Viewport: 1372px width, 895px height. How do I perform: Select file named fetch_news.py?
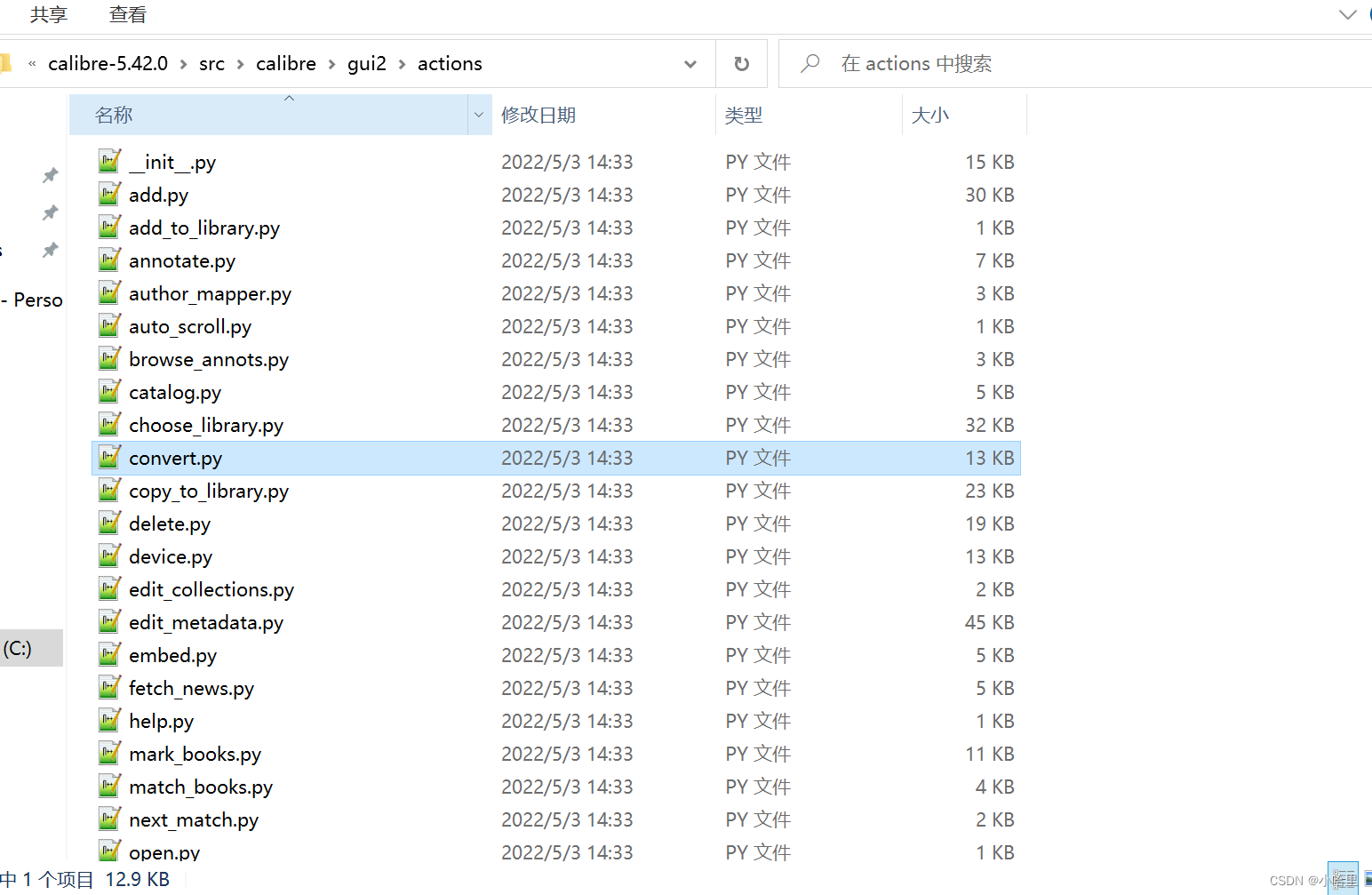191,688
